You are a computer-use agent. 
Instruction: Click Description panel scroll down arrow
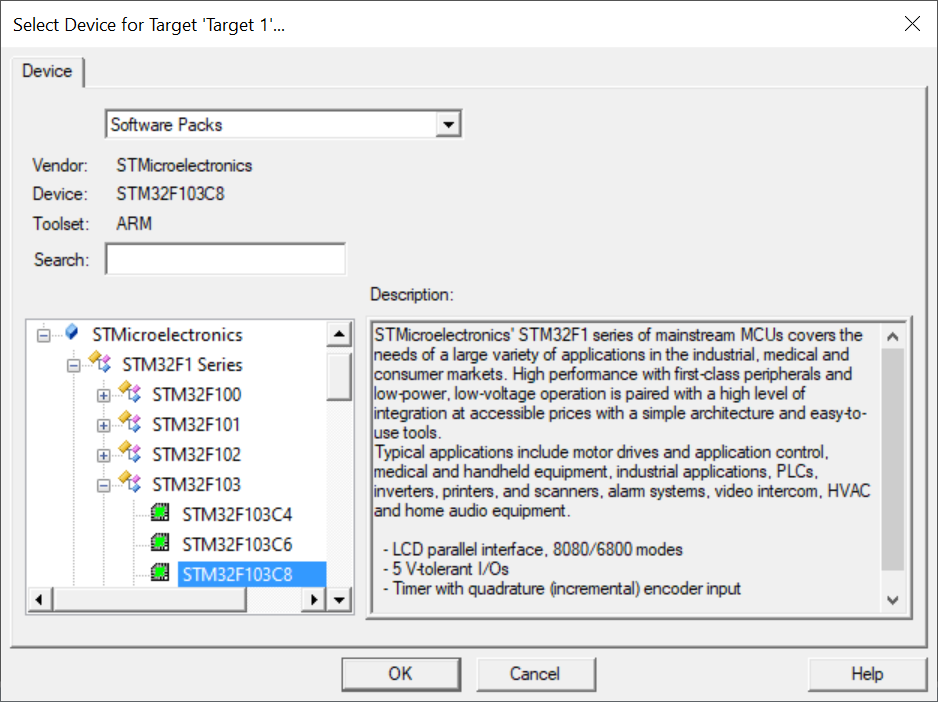[893, 600]
